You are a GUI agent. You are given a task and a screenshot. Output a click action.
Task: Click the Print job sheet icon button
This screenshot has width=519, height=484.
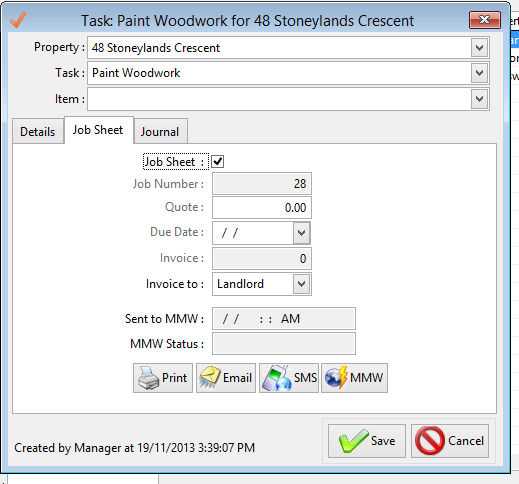[x=148, y=378]
